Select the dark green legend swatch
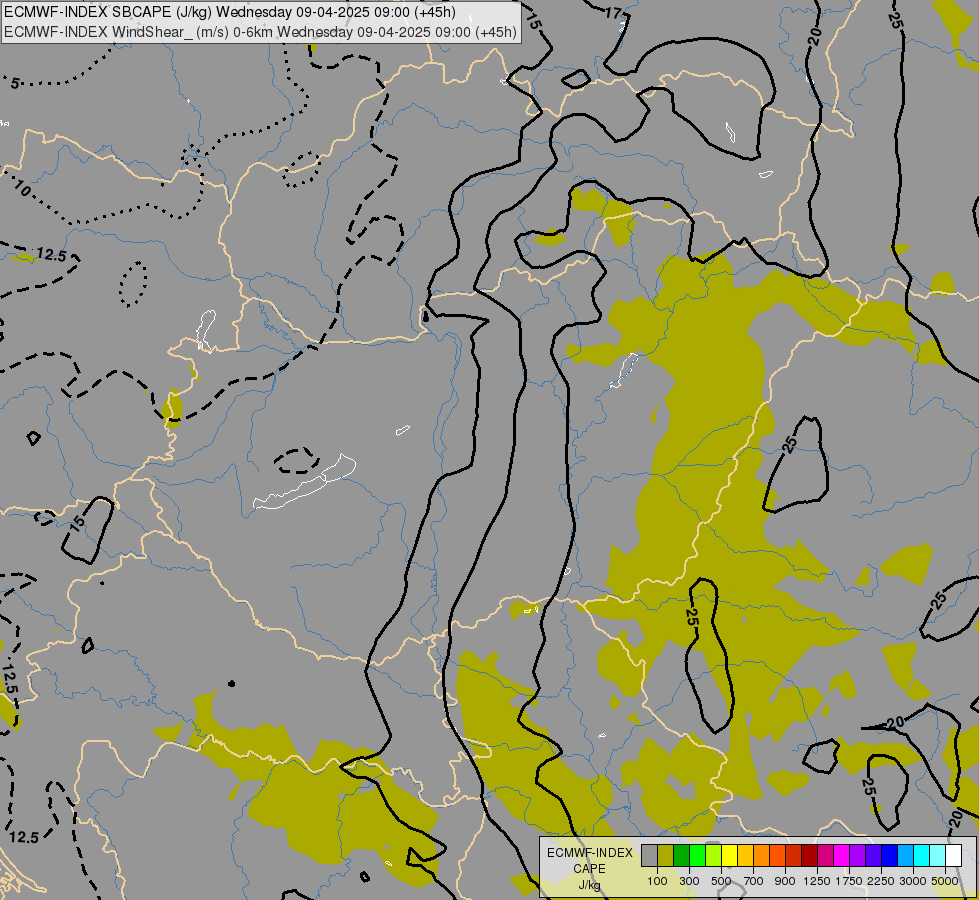This screenshot has height=900, width=979. tap(681, 856)
